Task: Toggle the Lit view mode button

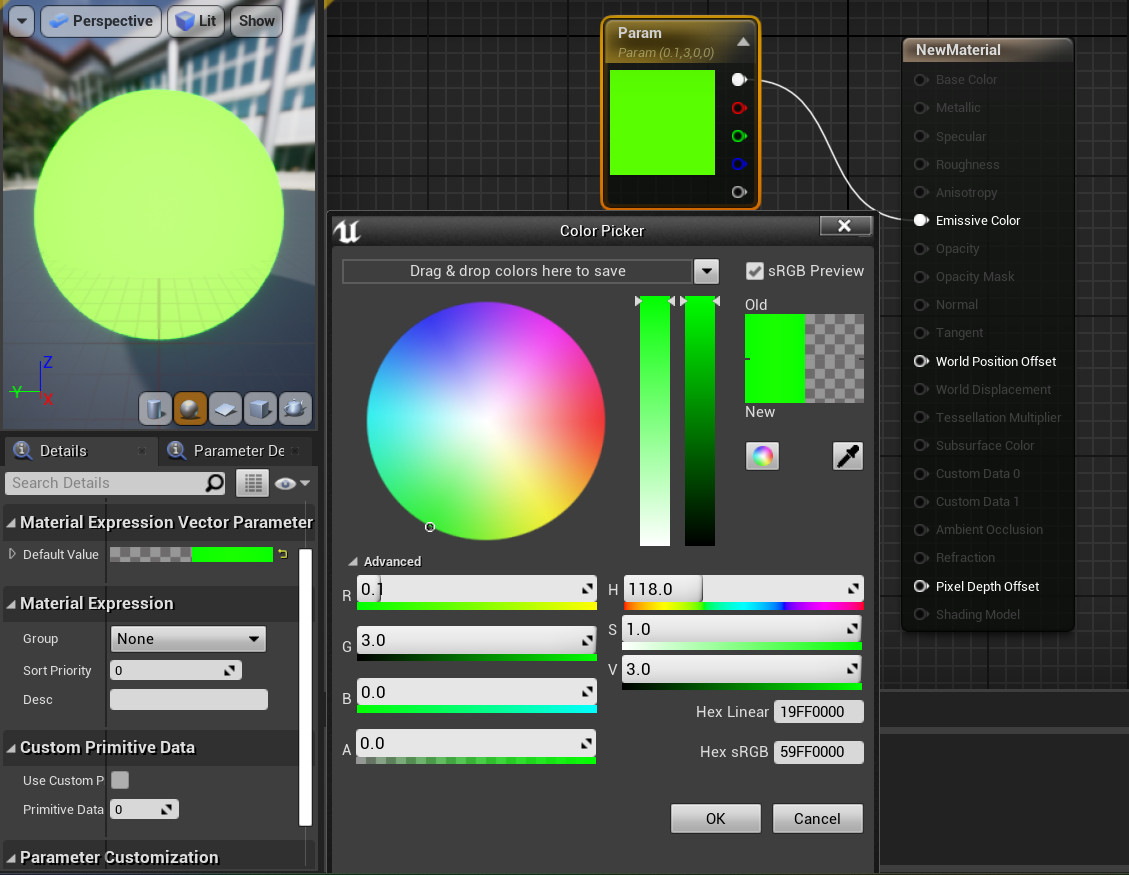Action: point(196,21)
